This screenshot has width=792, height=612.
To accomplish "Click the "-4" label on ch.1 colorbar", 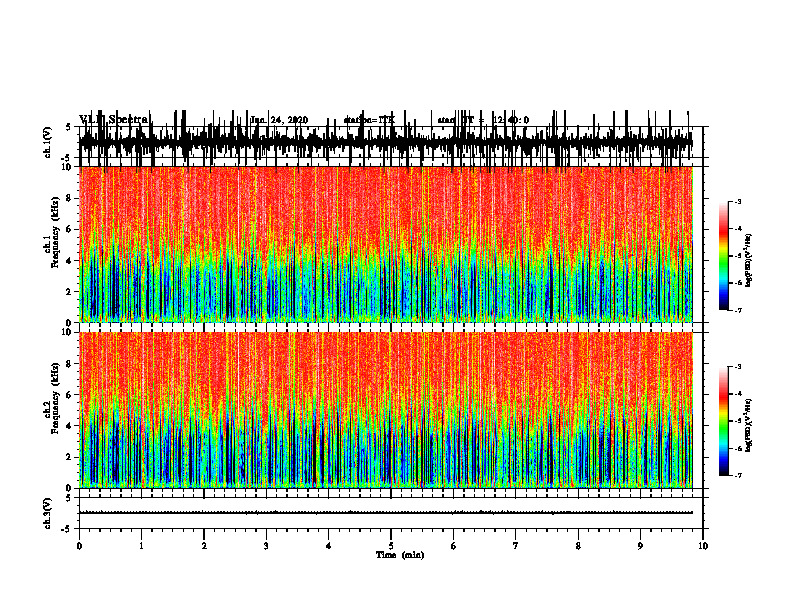I will [x=738, y=228].
